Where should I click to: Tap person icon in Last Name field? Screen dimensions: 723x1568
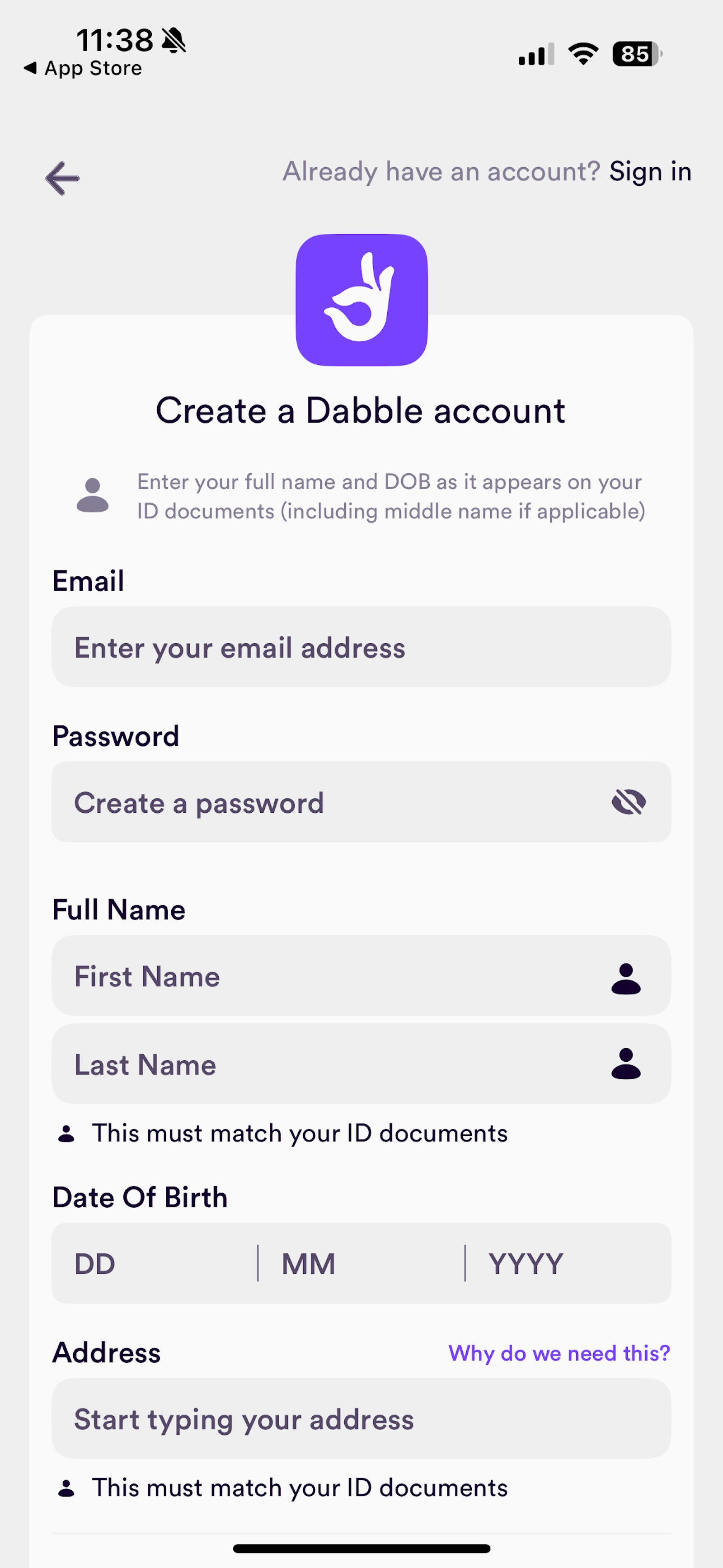click(x=626, y=1064)
